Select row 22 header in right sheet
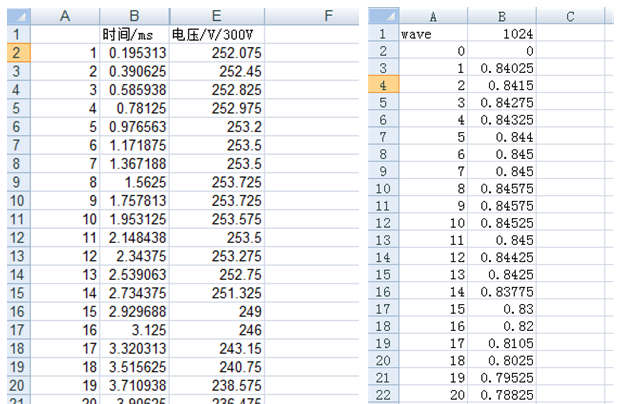 (384, 395)
